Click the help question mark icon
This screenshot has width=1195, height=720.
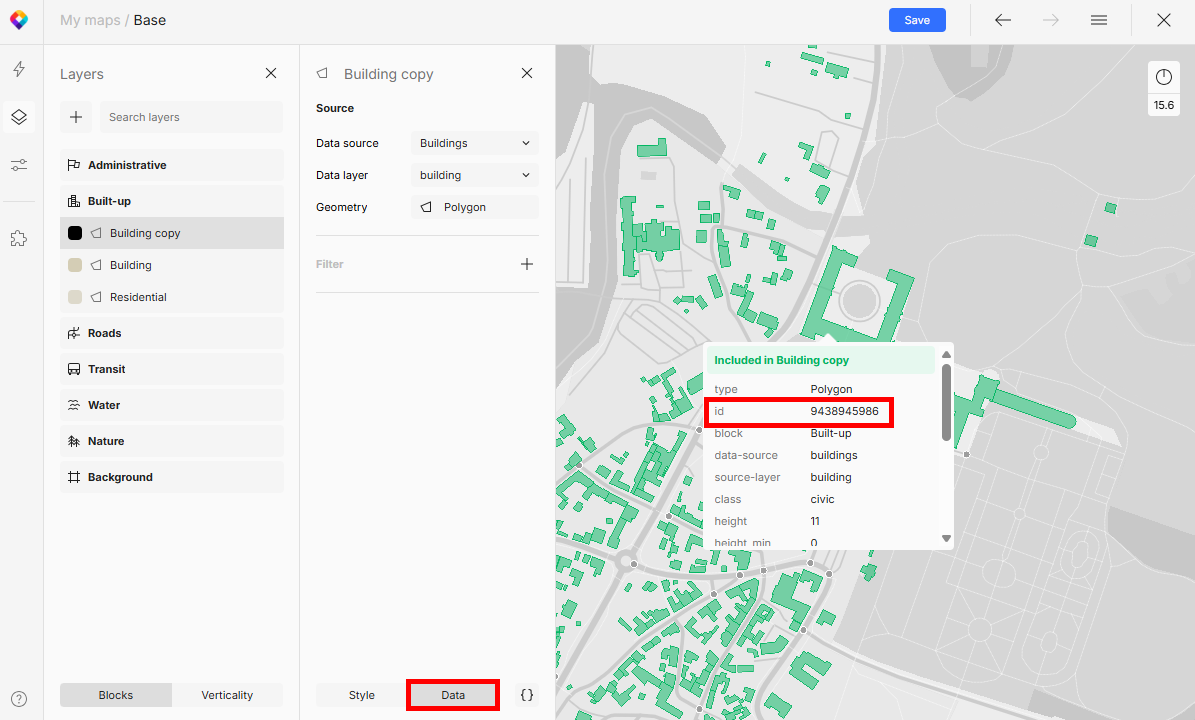tap(19, 699)
